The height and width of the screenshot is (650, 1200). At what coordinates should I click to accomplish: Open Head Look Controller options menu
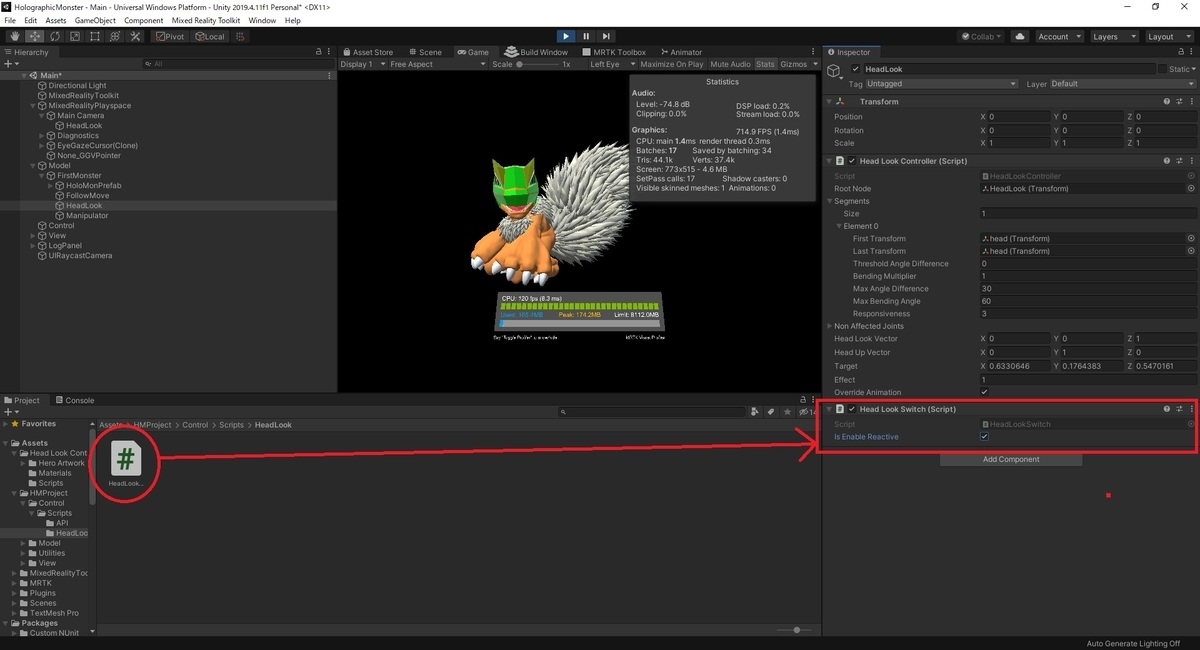[x=1191, y=160]
